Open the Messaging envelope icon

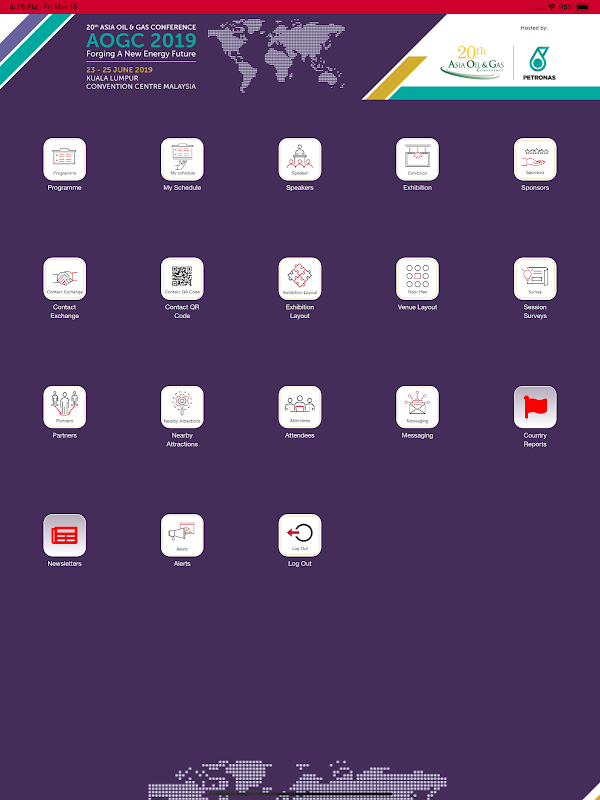tap(417, 407)
